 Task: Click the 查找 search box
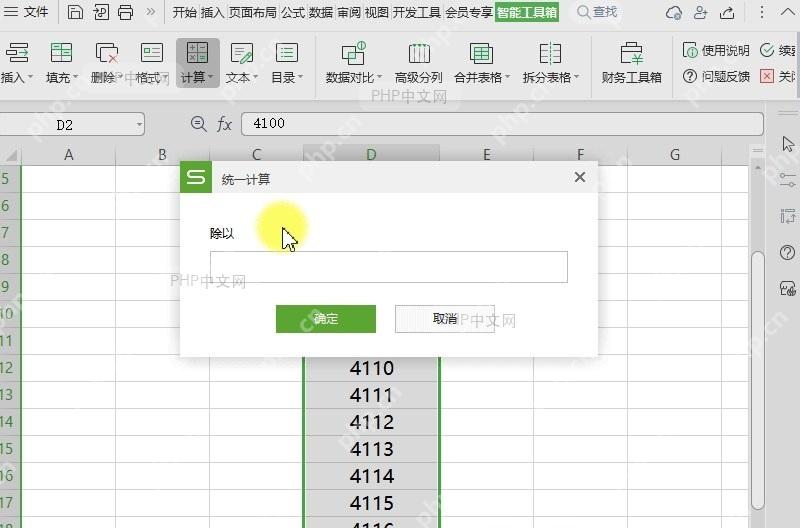coord(597,12)
